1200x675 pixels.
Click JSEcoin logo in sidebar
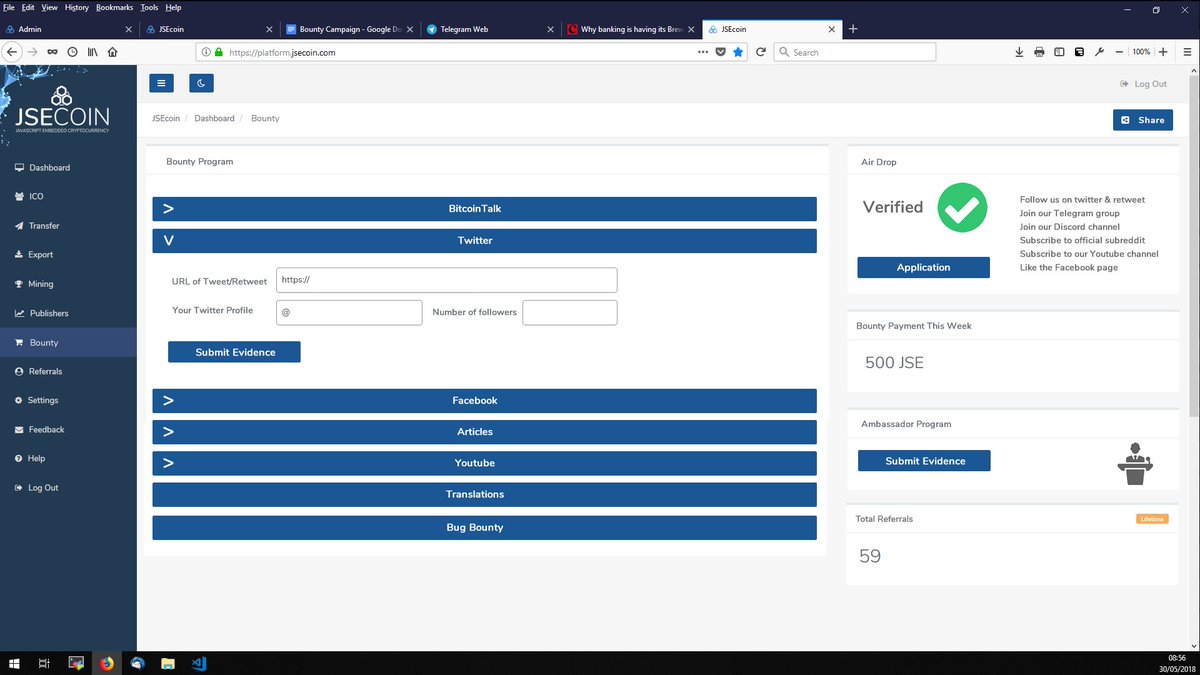[62, 110]
